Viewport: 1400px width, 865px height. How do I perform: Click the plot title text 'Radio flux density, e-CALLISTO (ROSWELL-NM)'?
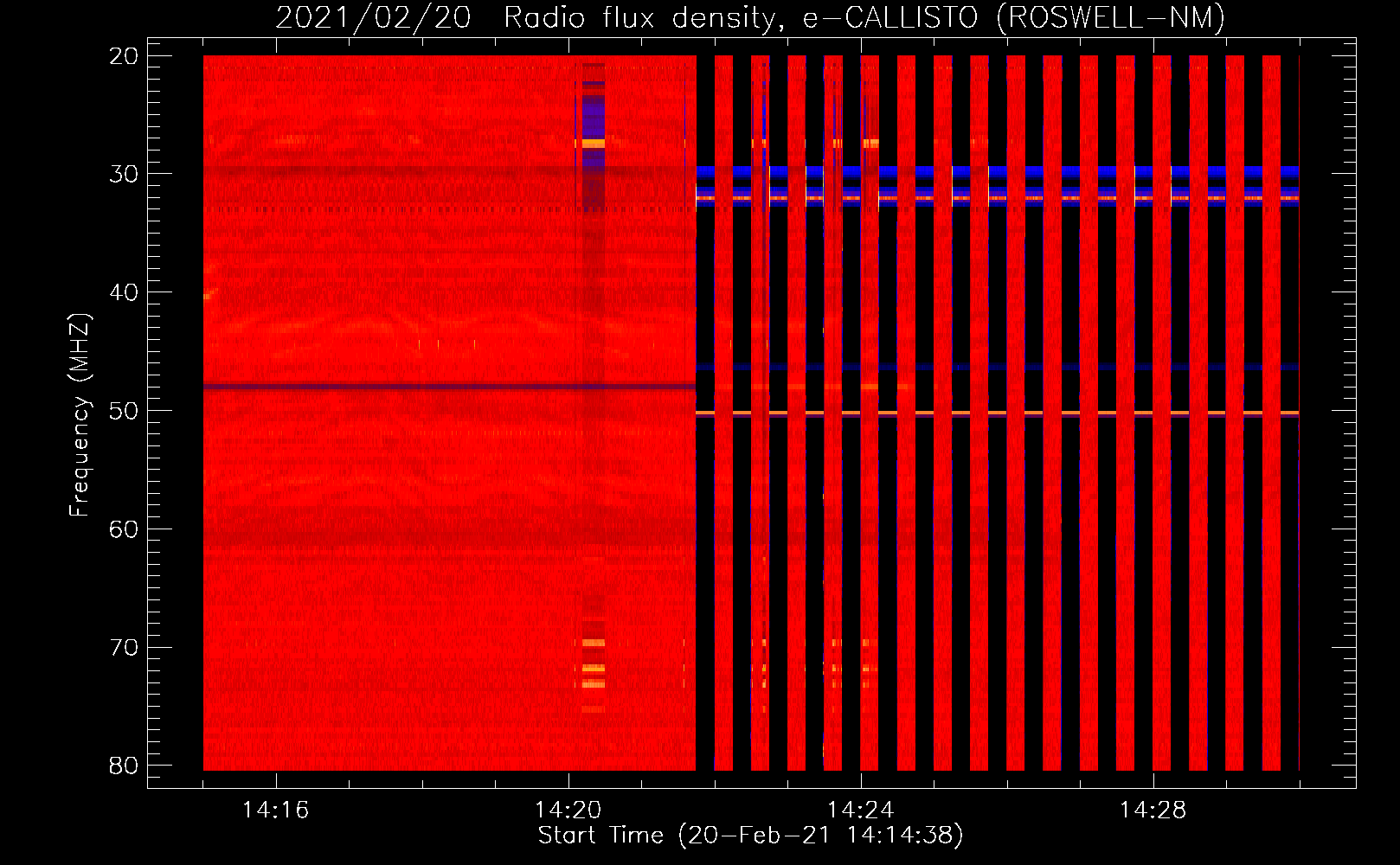tap(864, 17)
